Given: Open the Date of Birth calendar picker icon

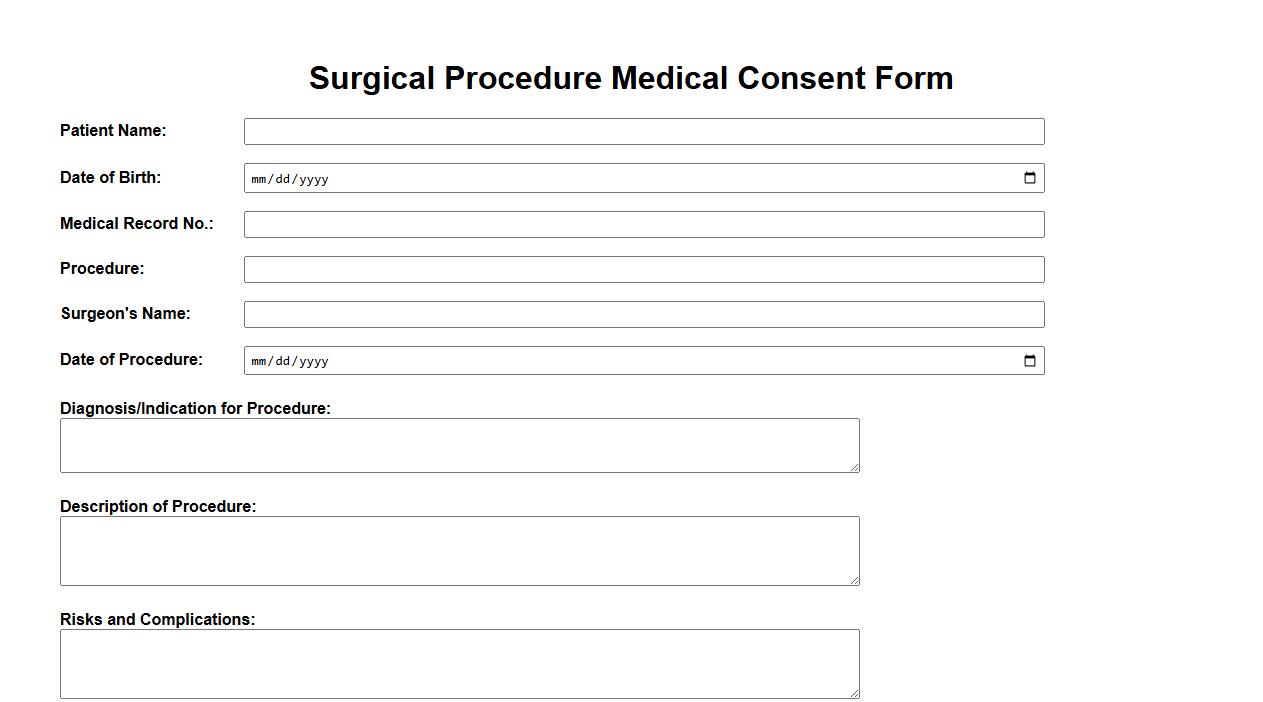Looking at the screenshot, I should 1029,178.
